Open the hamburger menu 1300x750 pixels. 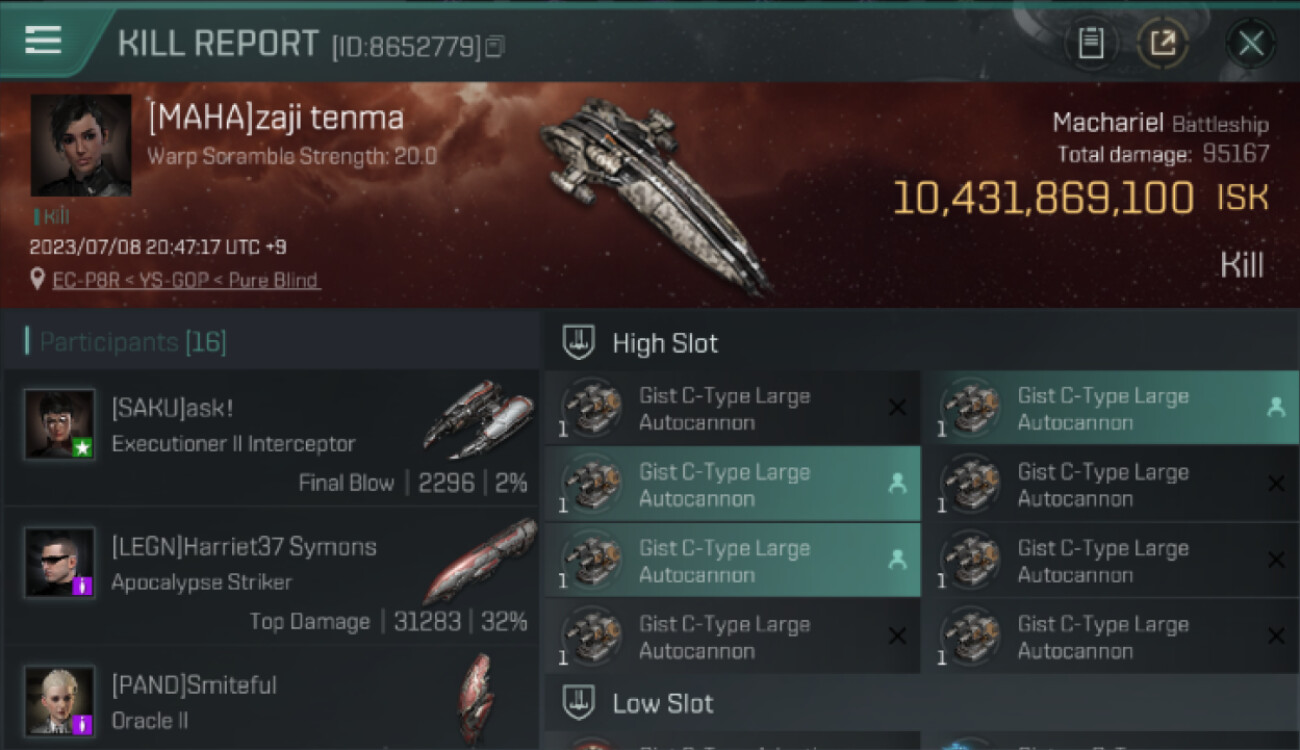point(43,40)
